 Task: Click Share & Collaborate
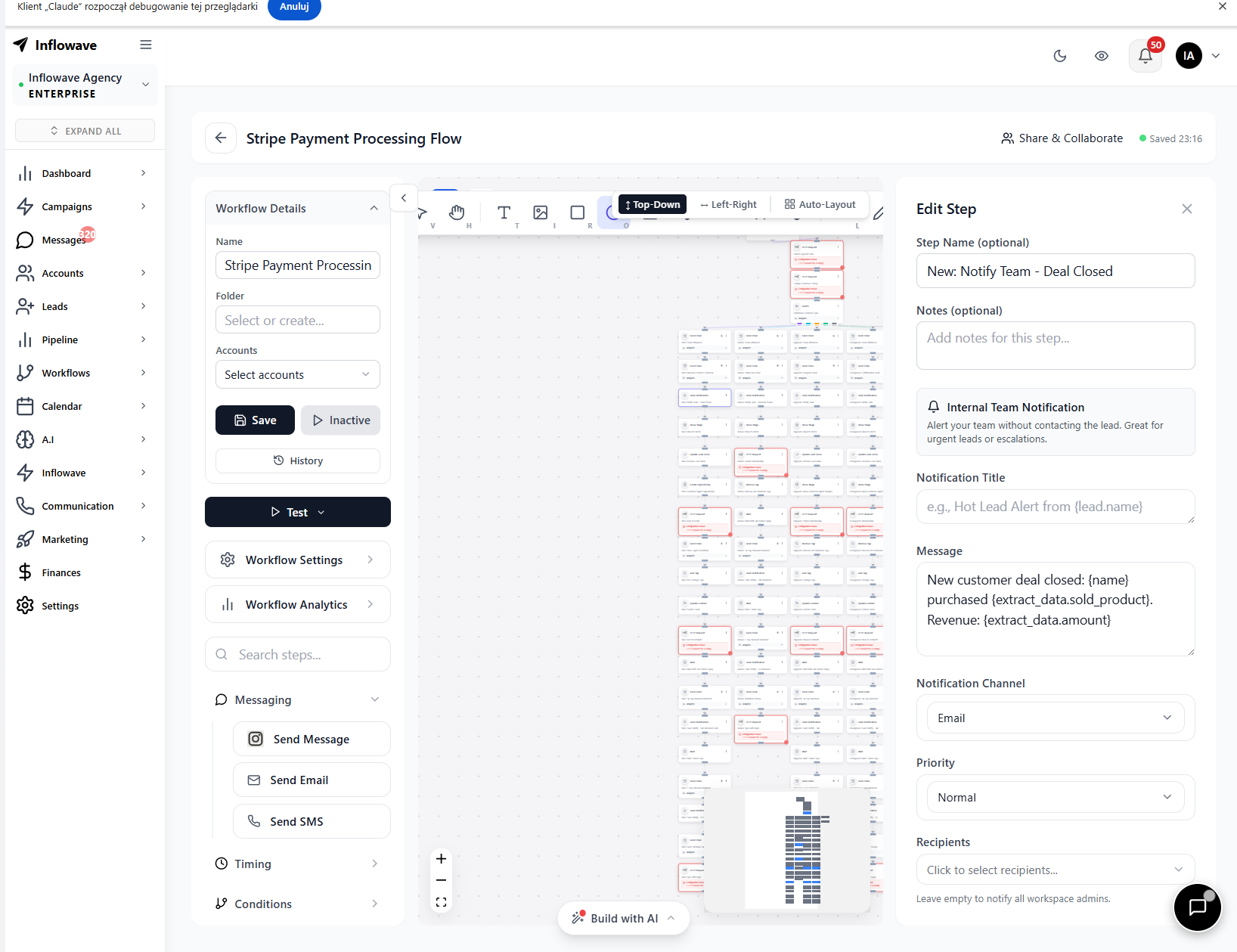click(x=1062, y=138)
